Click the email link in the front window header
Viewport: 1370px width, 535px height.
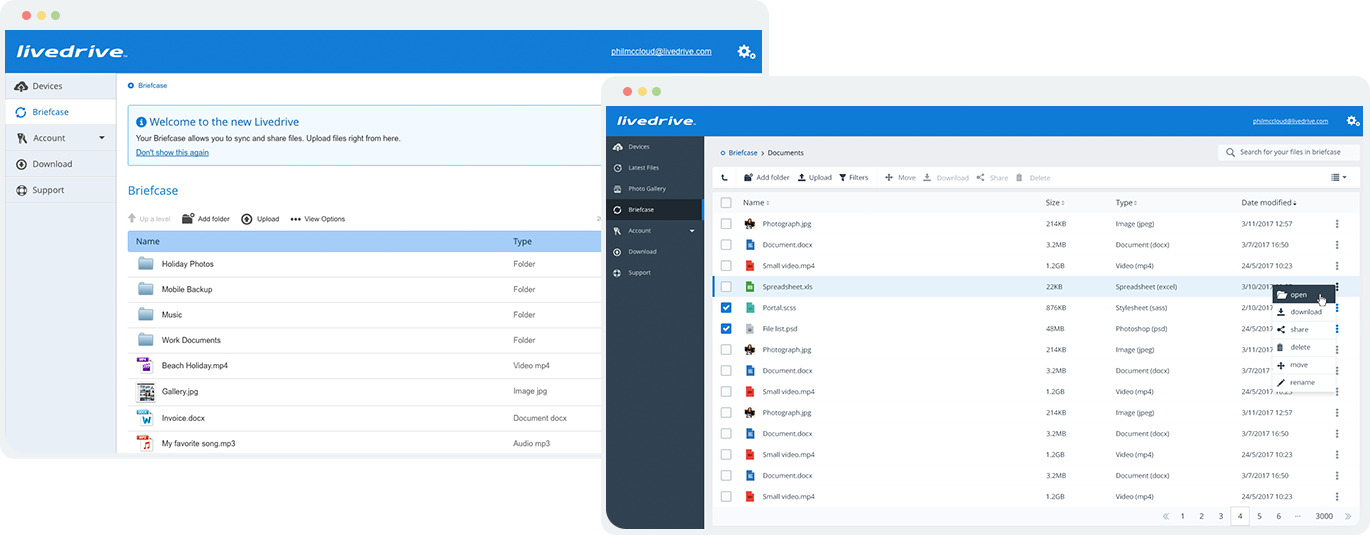1290,121
